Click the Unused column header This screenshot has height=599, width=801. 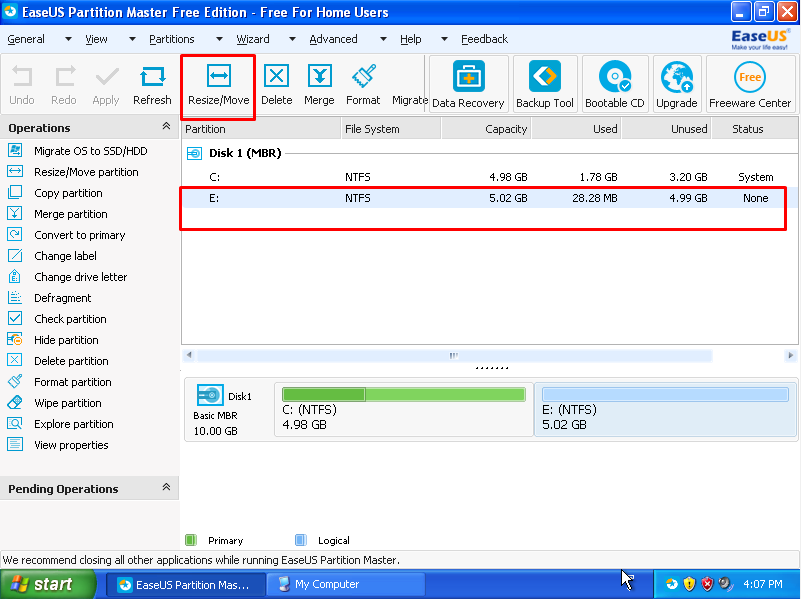pos(666,129)
